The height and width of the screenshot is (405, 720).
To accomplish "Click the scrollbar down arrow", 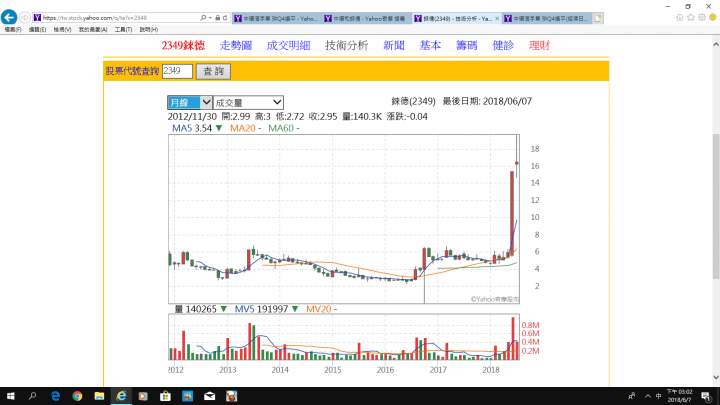I will [x=716, y=377].
